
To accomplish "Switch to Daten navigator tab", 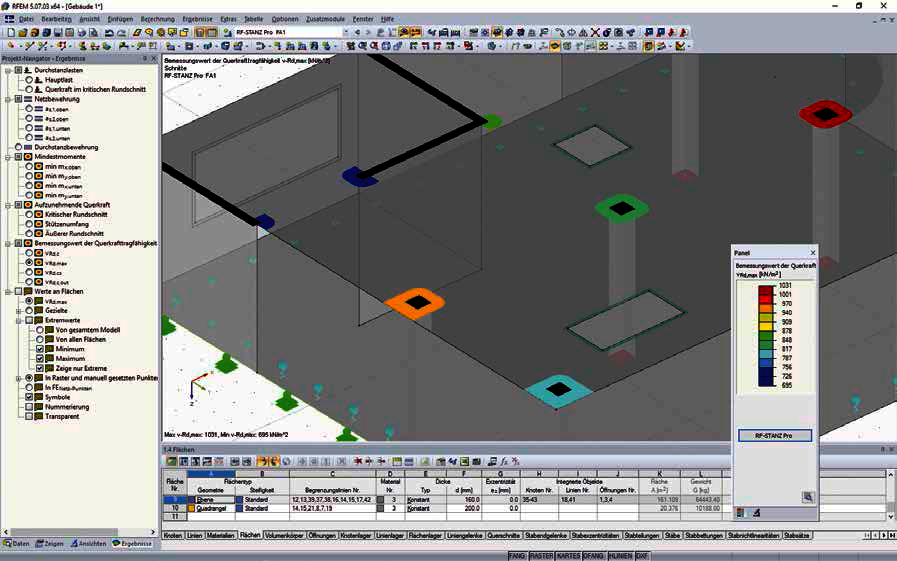I will point(17,543).
